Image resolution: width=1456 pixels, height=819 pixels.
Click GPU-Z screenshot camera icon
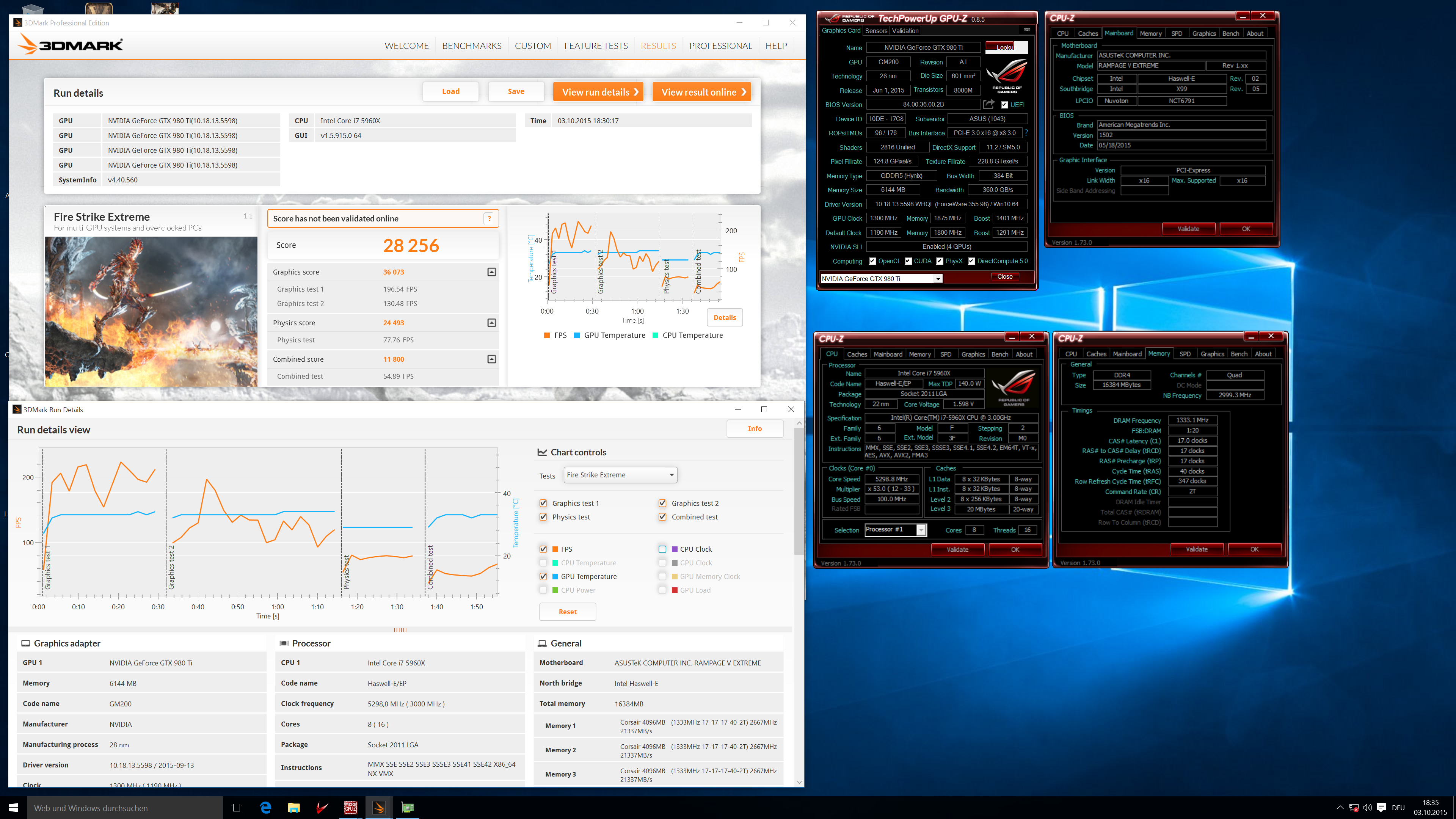coord(1026,30)
